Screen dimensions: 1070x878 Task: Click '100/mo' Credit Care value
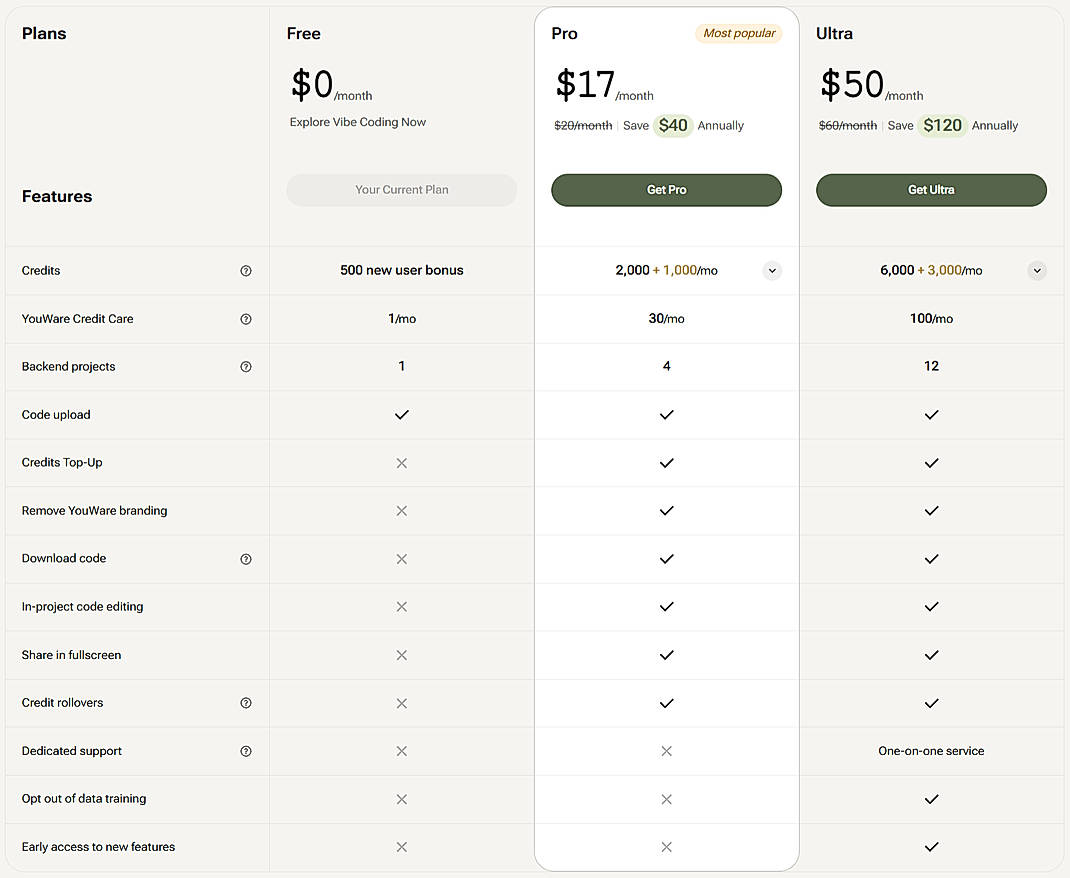click(931, 319)
